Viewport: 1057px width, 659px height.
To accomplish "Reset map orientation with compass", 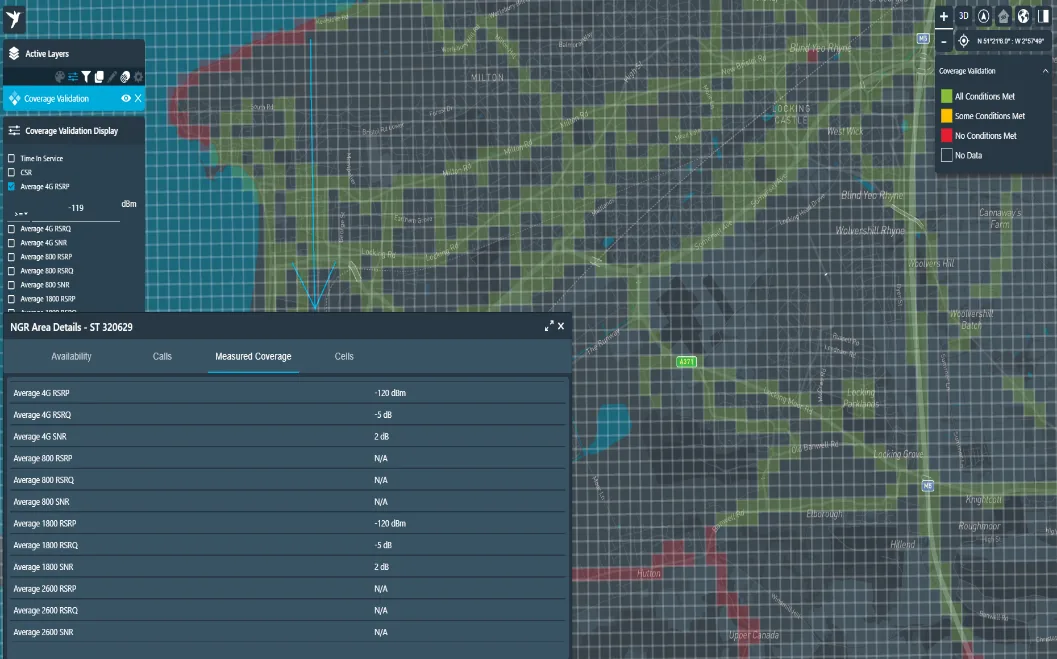I will (984, 16).
